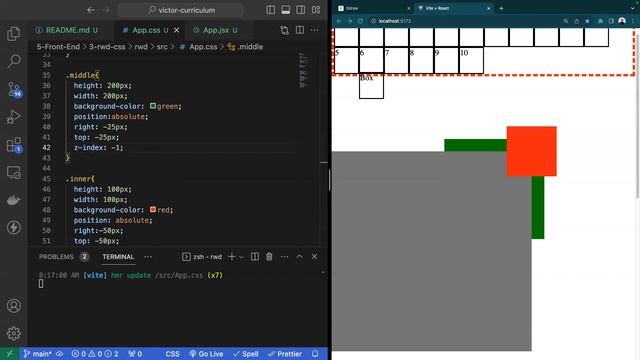Toggle bottom panel layout icon
640x360 pixels.
point(286,10)
